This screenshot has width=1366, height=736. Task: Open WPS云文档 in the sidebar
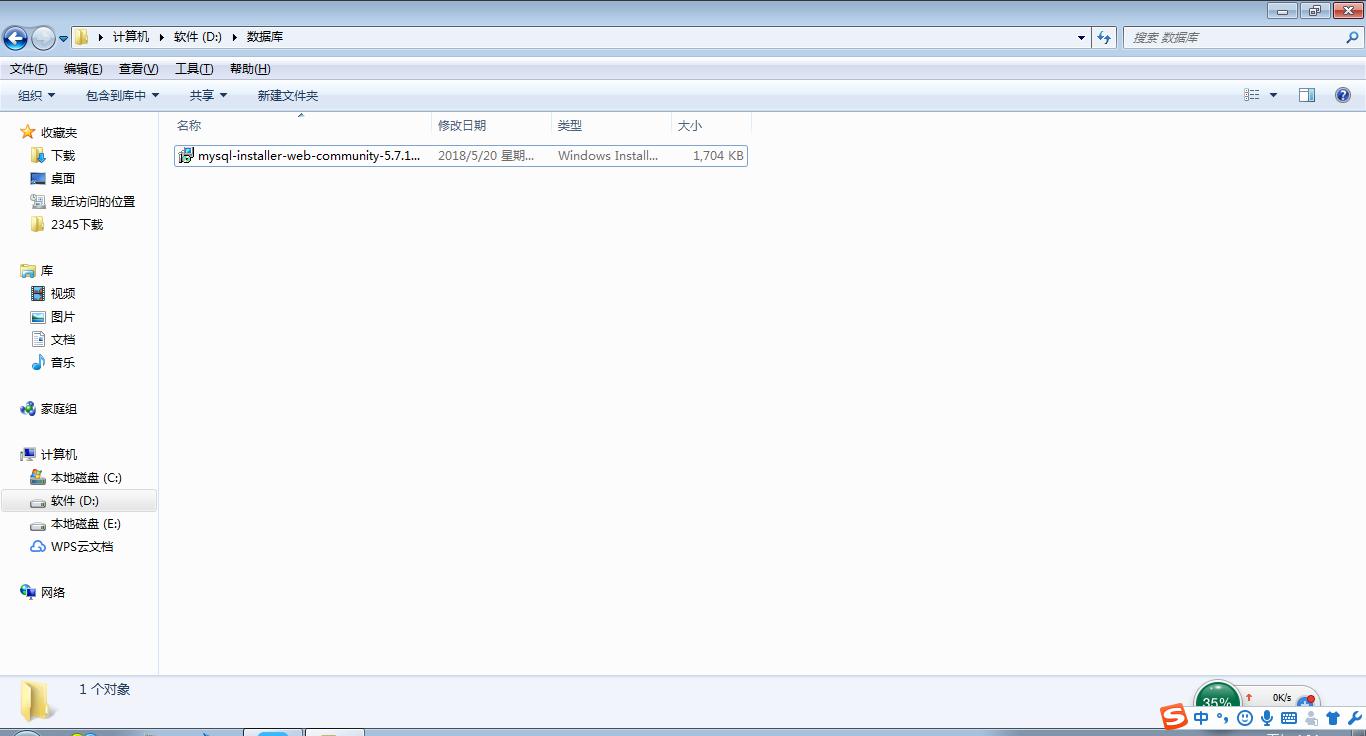tap(82, 546)
